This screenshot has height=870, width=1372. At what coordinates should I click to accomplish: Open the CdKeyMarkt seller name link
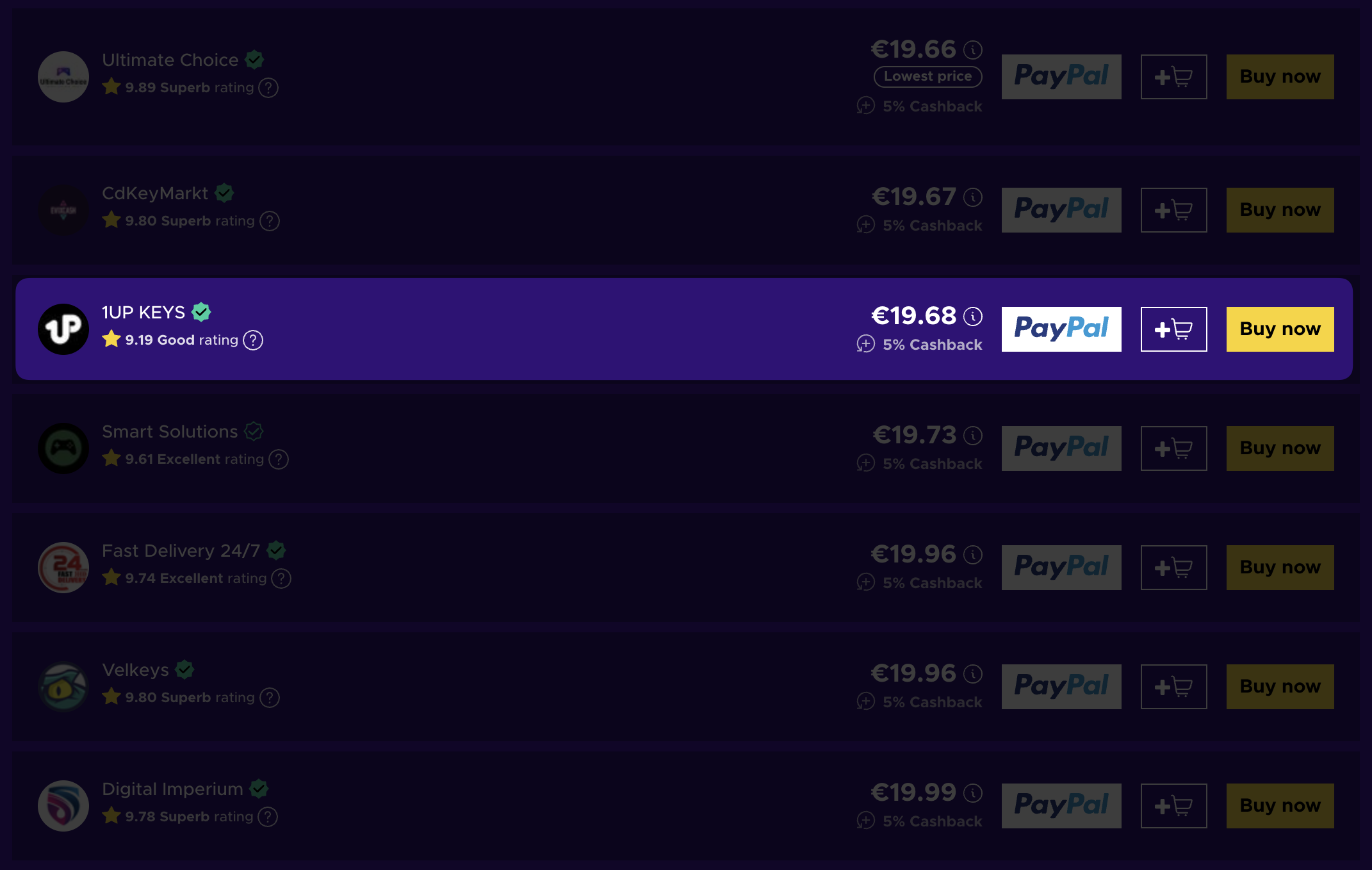point(155,193)
